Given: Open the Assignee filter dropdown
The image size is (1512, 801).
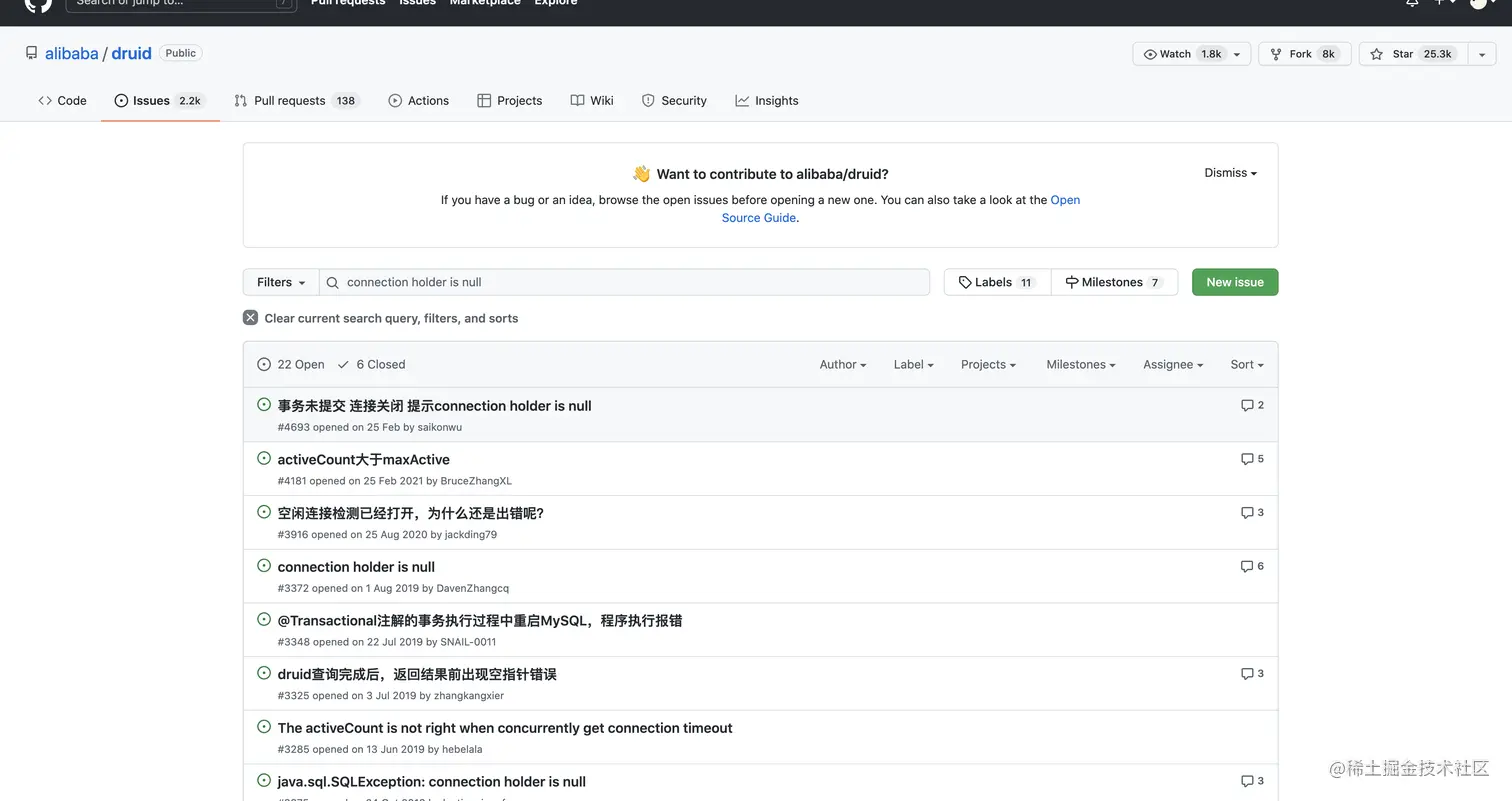Looking at the screenshot, I should coord(1173,365).
